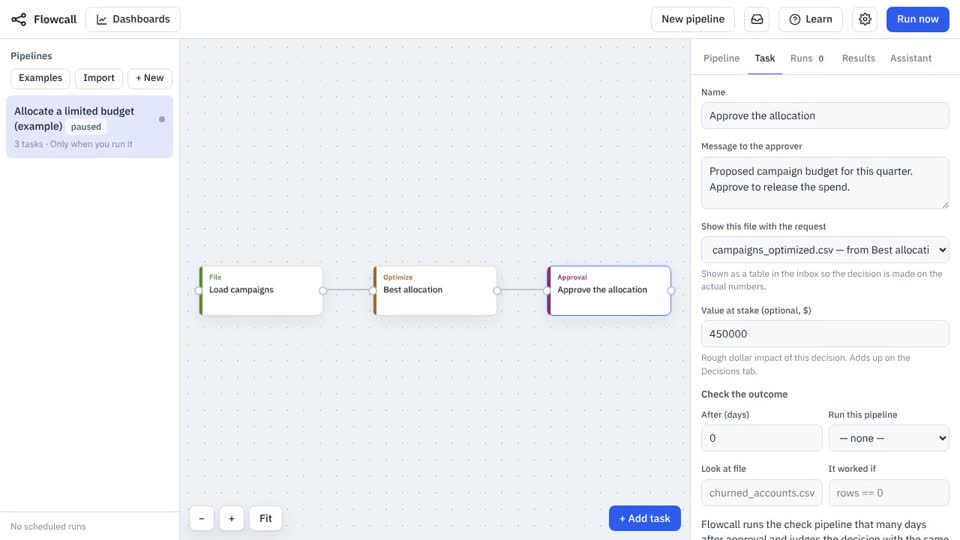The height and width of the screenshot is (540, 960).
Task: Click the Add task button
Action: pyautogui.click(x=645, y=519)
